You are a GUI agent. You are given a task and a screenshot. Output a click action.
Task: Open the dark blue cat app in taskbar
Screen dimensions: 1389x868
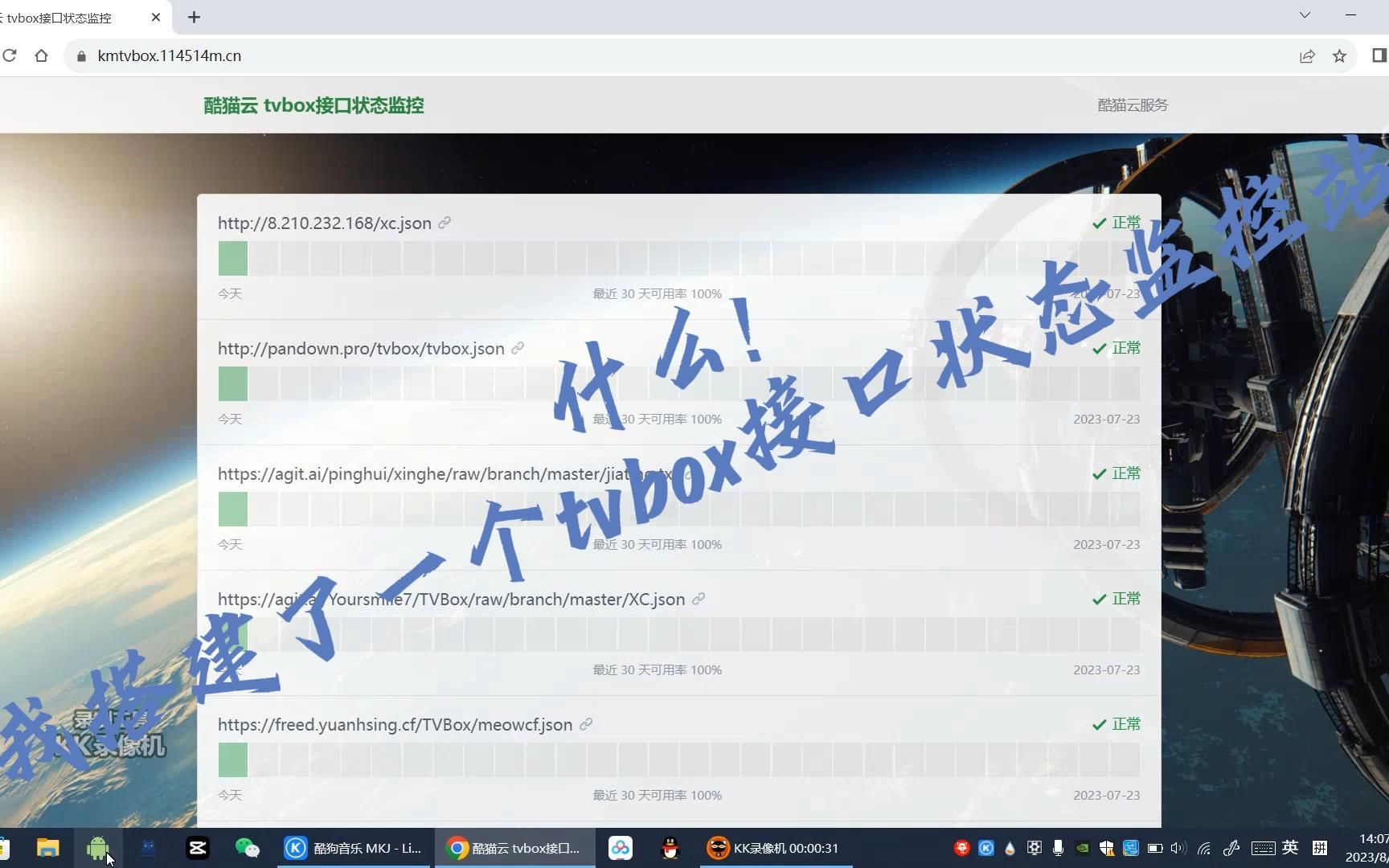(x=149, y=848)
